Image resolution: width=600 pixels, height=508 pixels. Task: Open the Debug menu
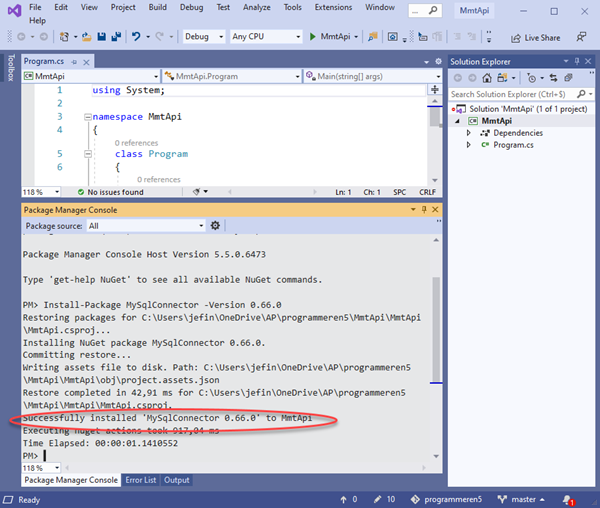[191, 7]
